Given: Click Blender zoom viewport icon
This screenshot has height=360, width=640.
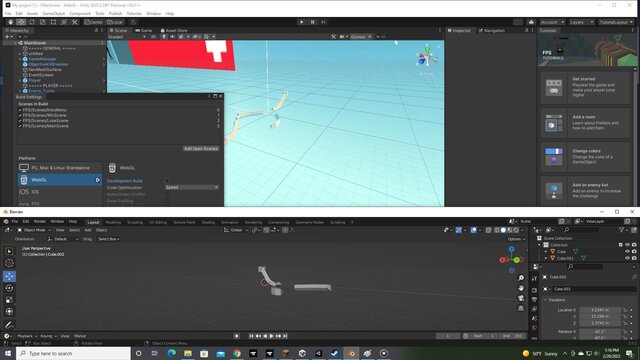Looking at the screenshot, I should 521,278.
